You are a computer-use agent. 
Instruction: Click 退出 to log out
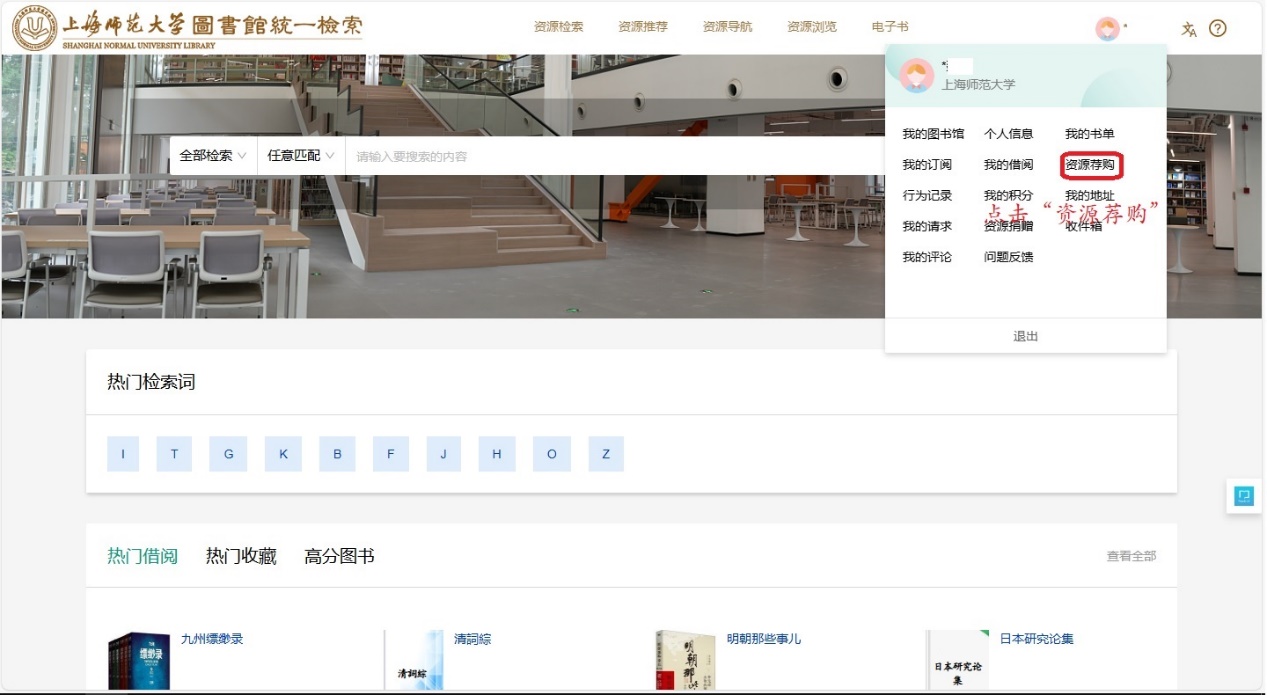point(1025,336)
